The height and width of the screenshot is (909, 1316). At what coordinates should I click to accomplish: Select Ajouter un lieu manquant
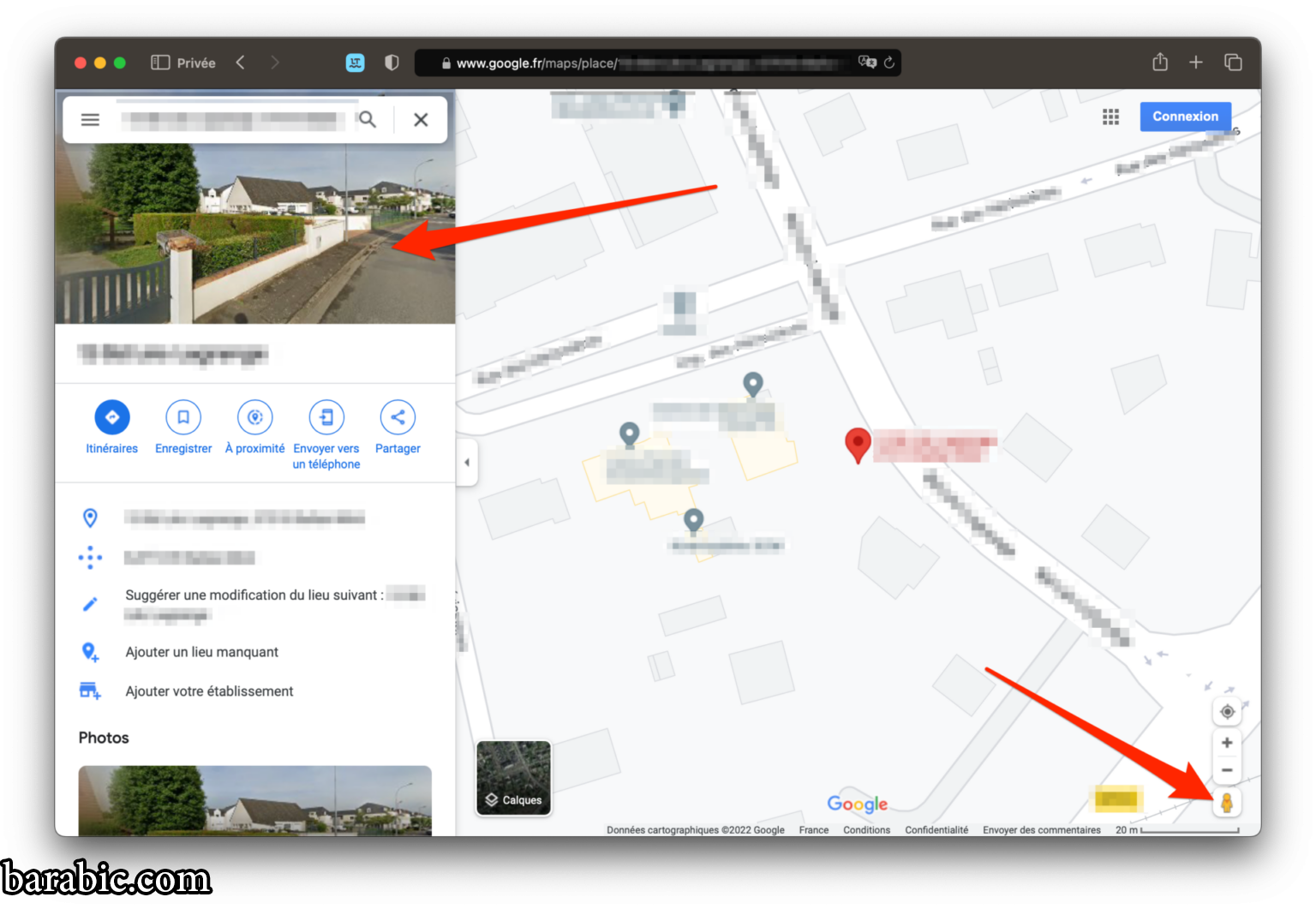click(x=202, y=652)
